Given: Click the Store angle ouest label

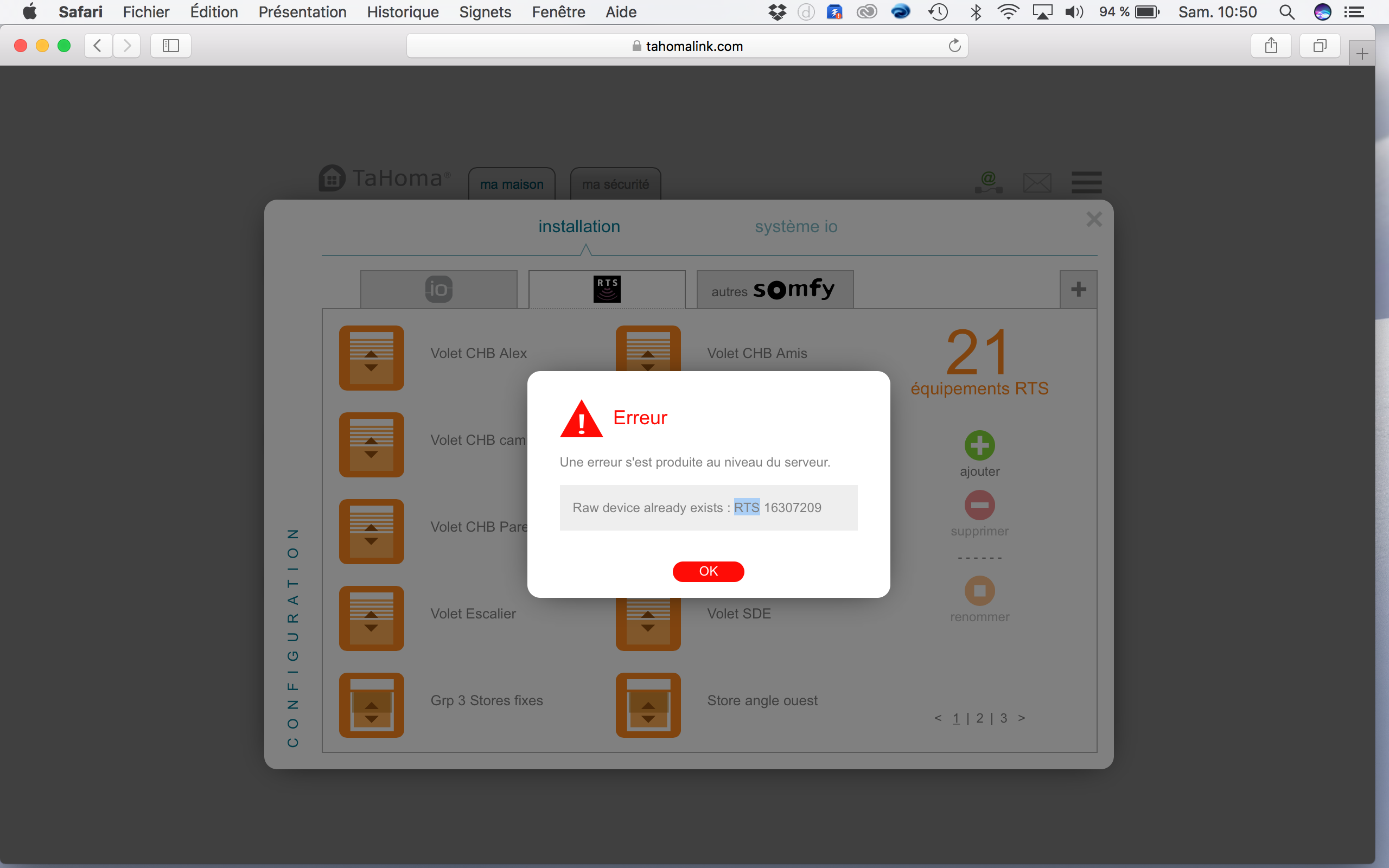Looking at the screenshot, I should point(762,700).
